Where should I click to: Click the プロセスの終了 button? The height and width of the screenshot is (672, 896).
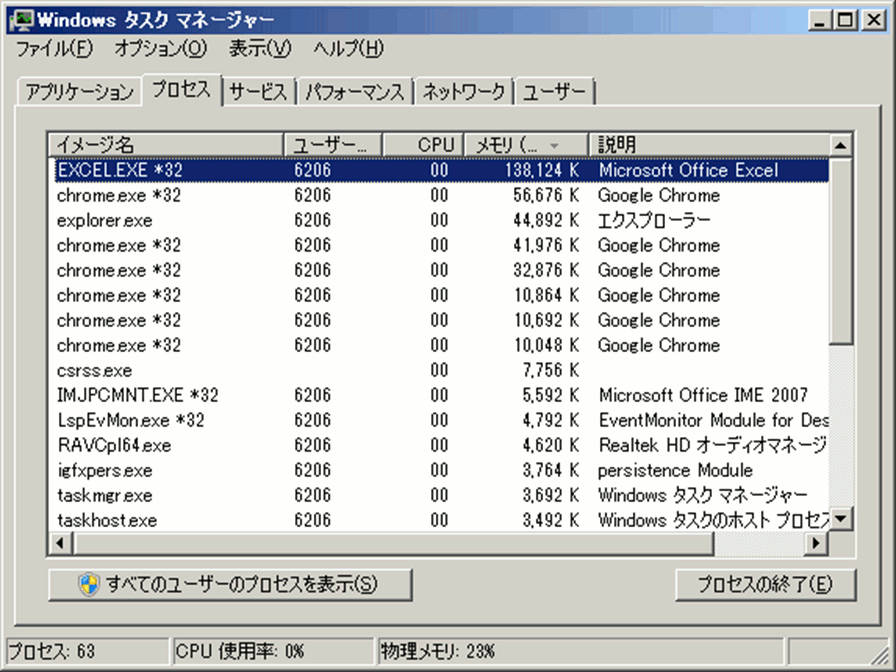tap(765, 584)
